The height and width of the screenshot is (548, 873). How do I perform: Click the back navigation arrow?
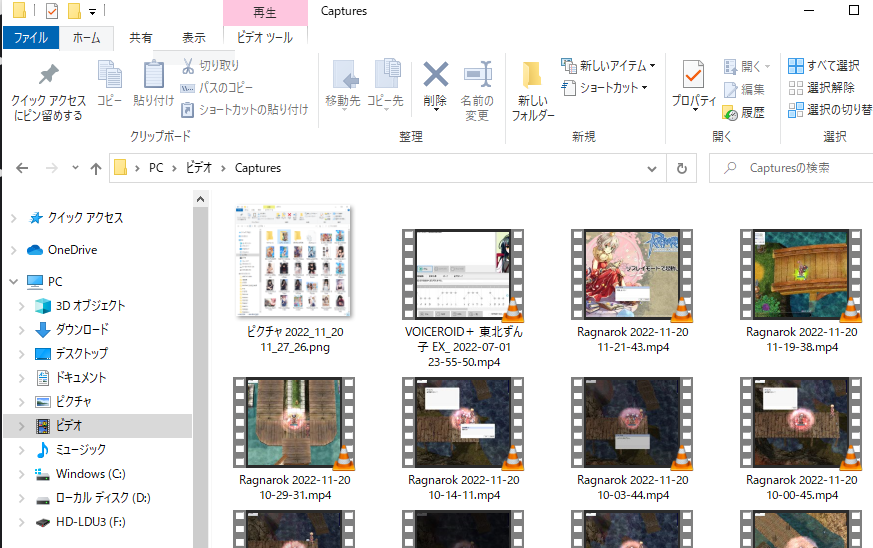click(22, 168)
